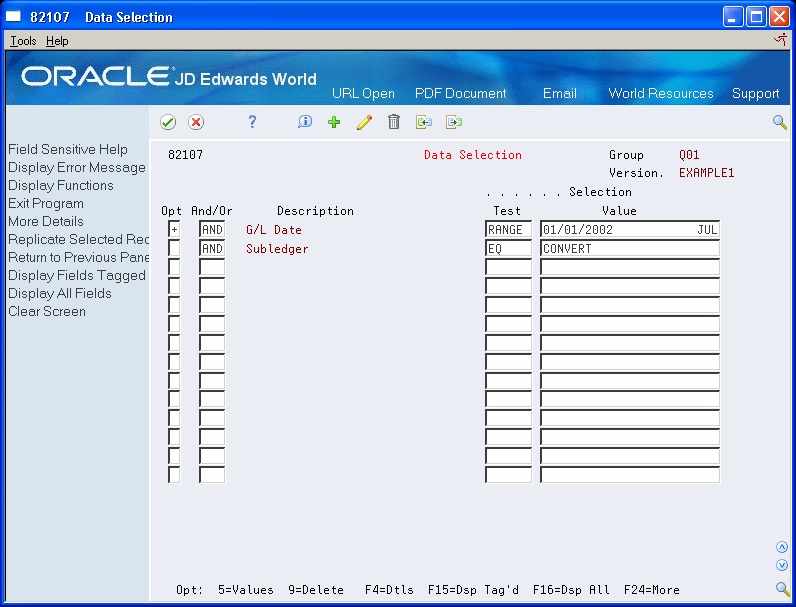Choose Display Fields Tagged
Viewport: 796px width, 607px height.
[77, 275]
